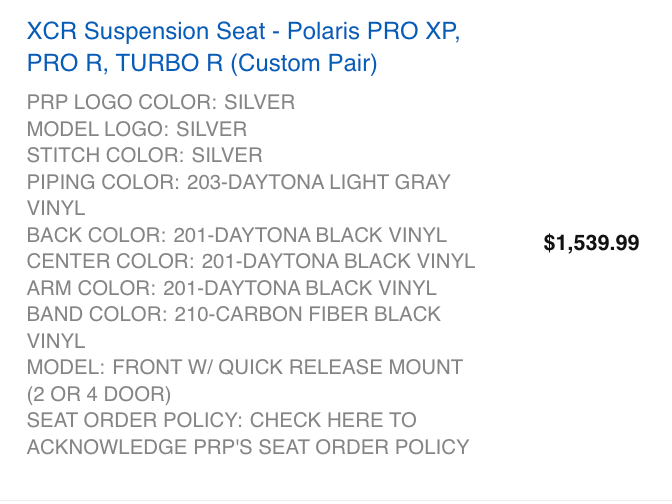
Task: Select the STITCH COLOR: SILVER line
Action: (x=144, y=155)
